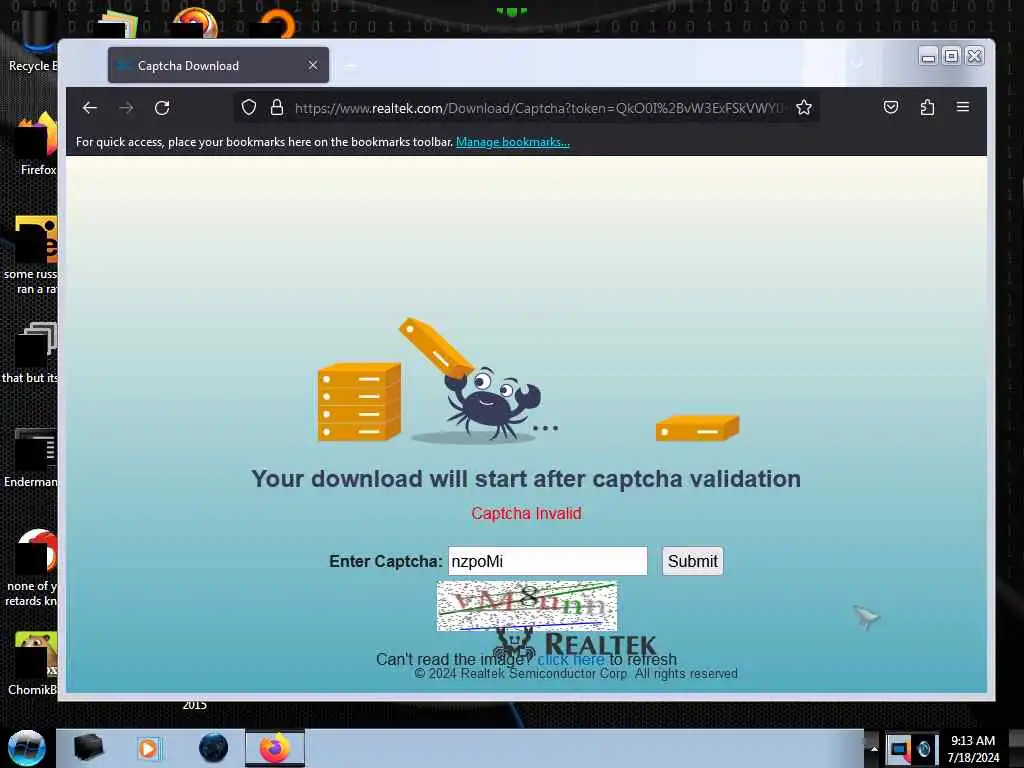This screenshot has width=1024, height=768.
Task: Click the monitor system tray icon
Action: coord(899,748)
